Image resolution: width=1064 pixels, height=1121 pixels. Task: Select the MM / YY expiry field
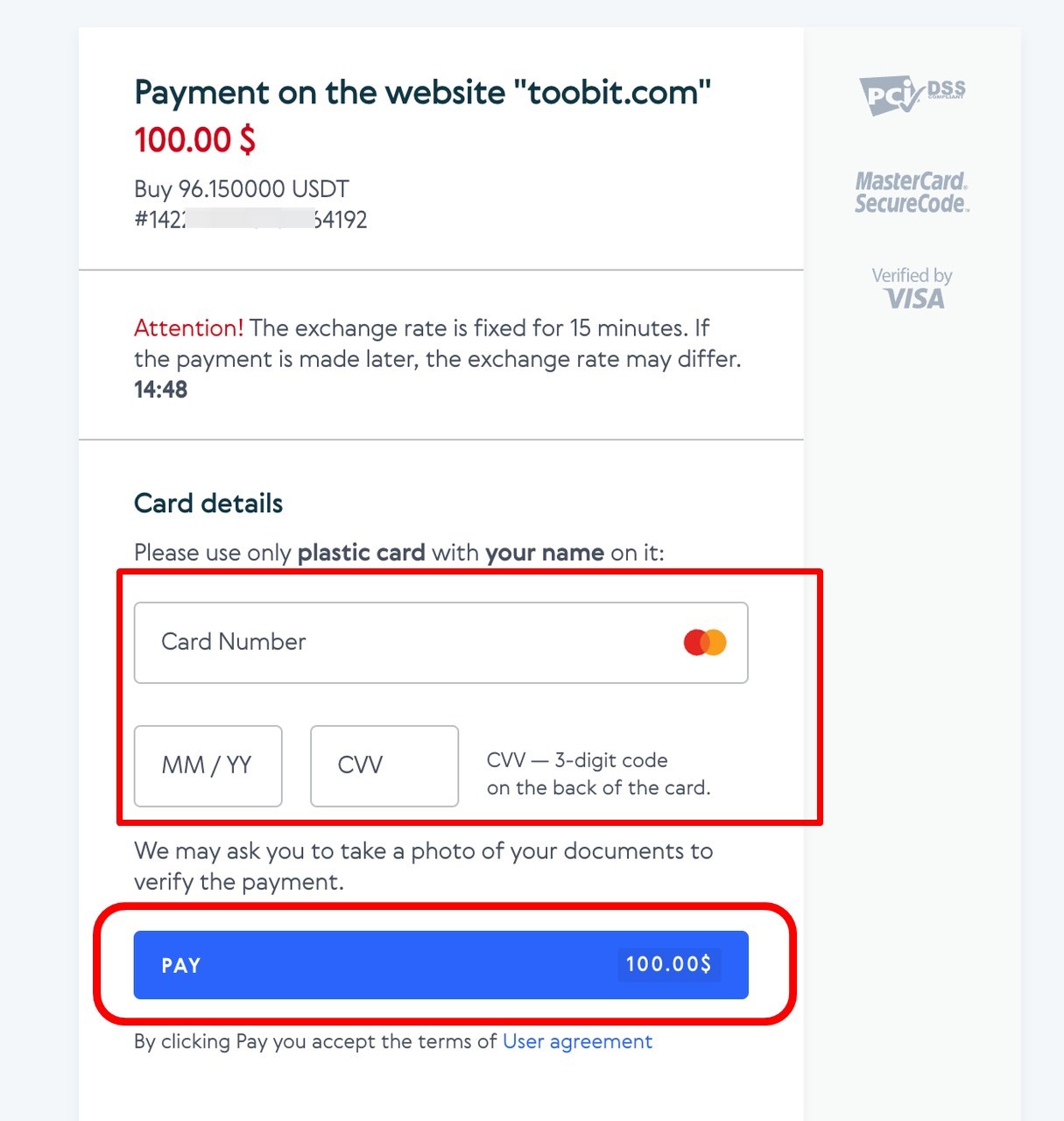[x=208, y=765]
